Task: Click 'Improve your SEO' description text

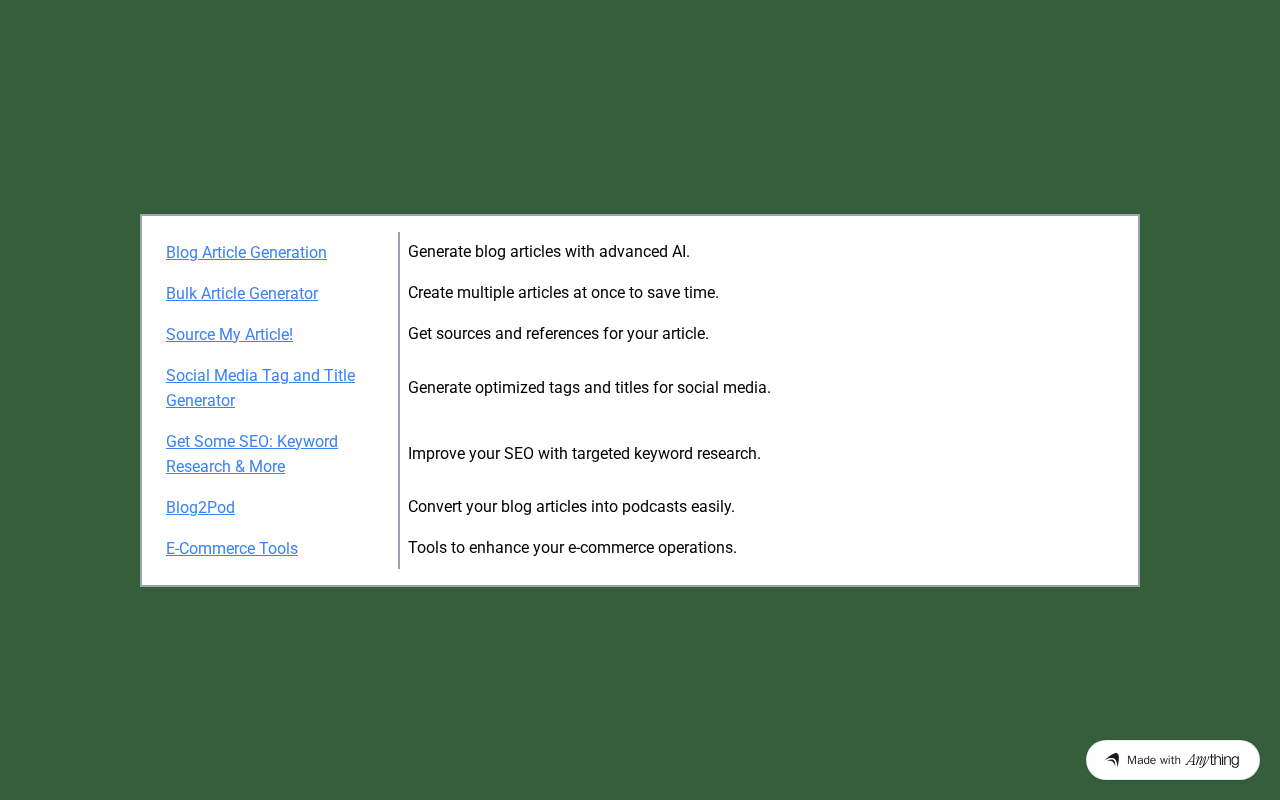Action: [x=584, y=453]
